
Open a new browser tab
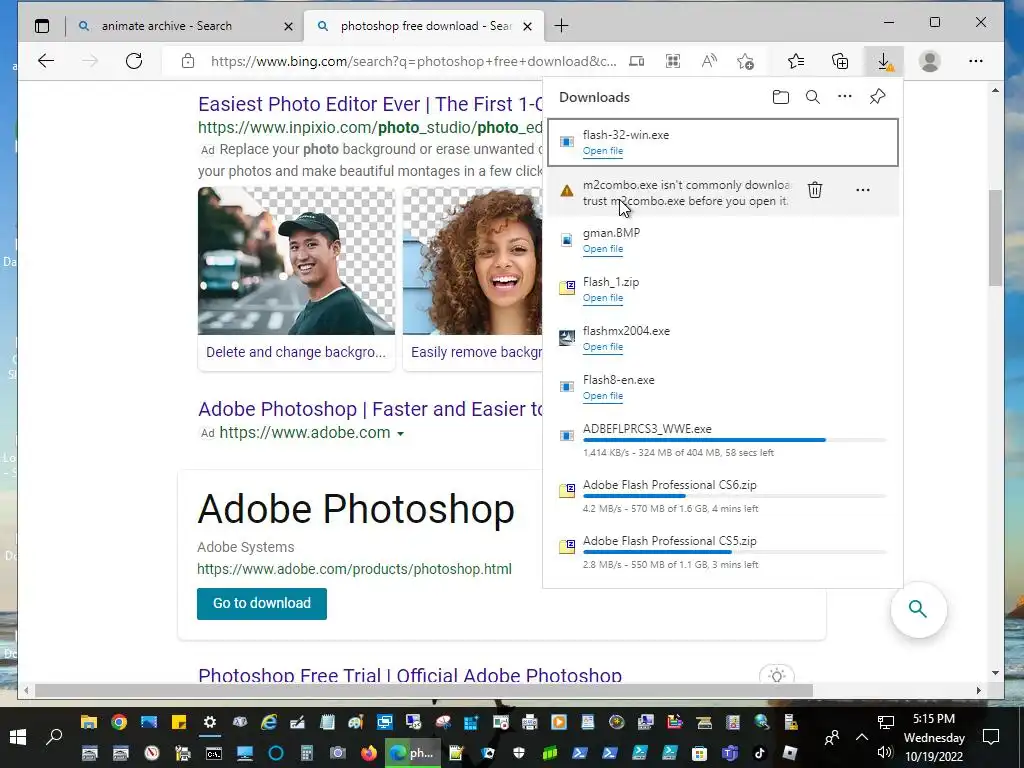click(x=561, y=26)
